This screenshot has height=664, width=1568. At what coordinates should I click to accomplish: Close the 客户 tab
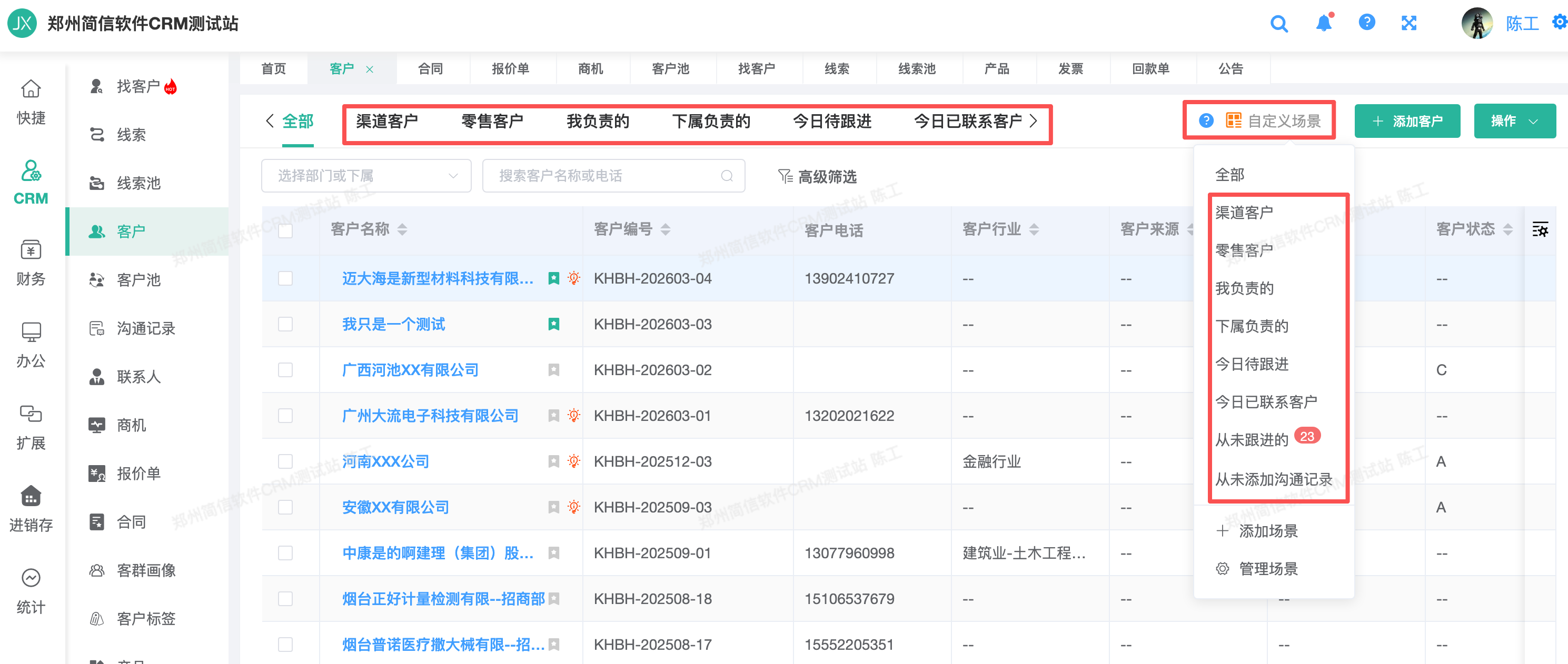coord(370,69)
